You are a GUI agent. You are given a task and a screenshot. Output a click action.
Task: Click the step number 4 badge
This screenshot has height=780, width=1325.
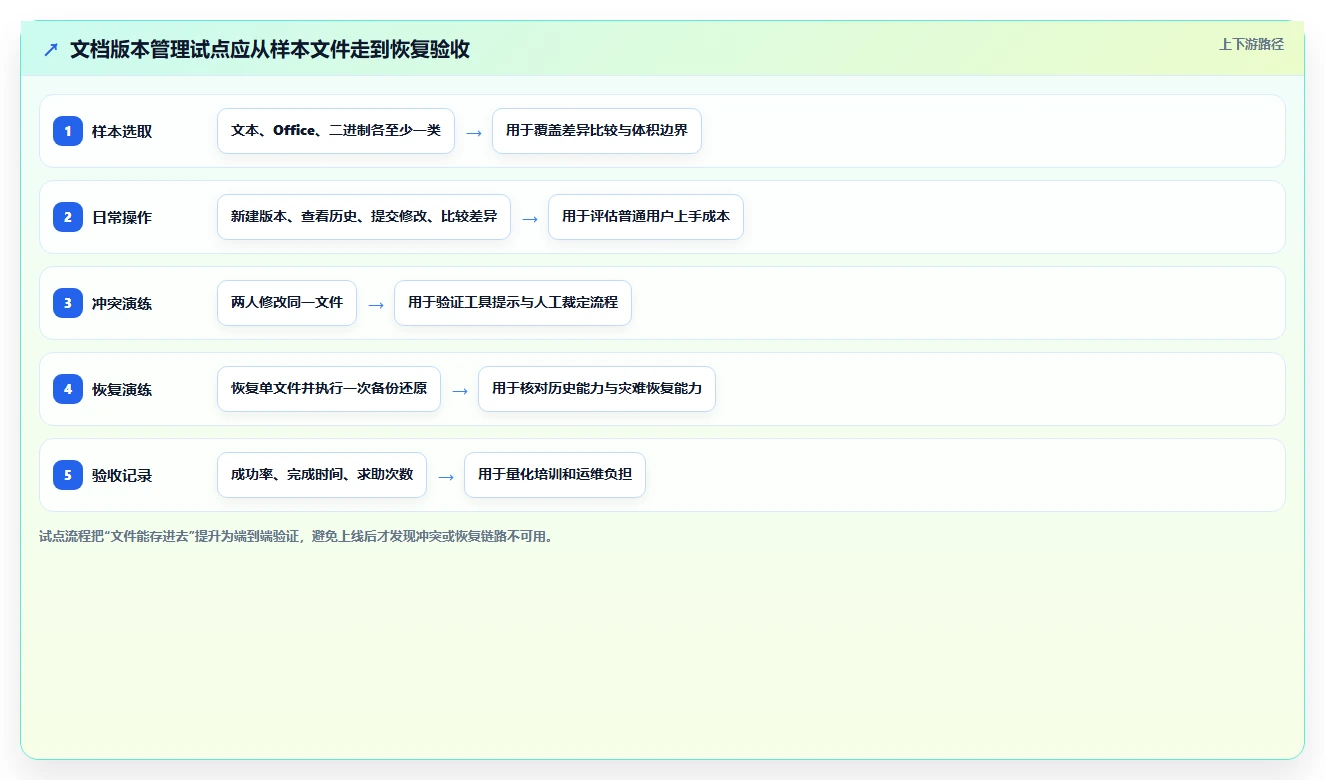[x=68, y=389]
